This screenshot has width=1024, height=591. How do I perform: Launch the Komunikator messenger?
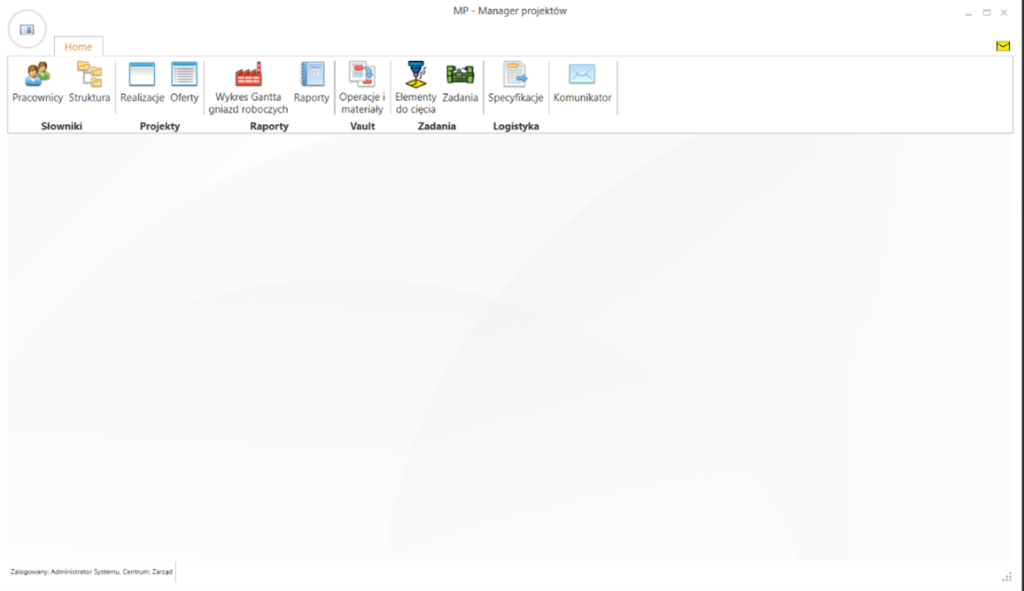(583, 83)
